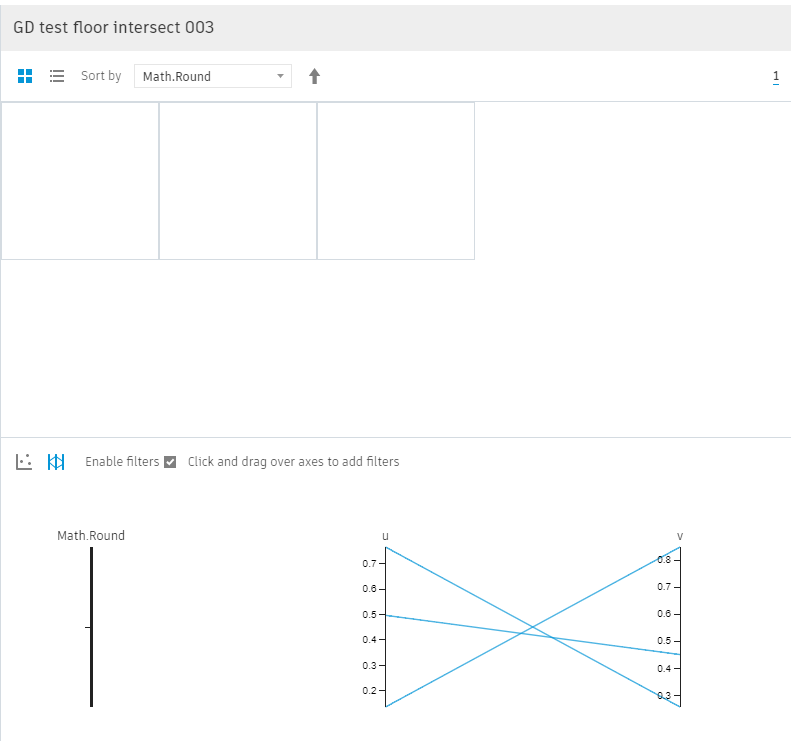Uncheck the Enable filters checkbox
The width and height of the screenshot is (791, 741).
pos(171,462)
